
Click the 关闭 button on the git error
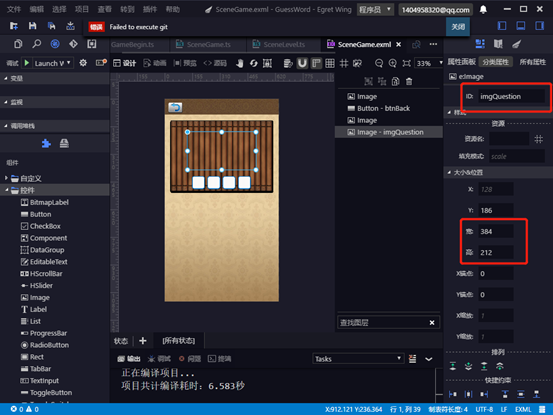coord(458,27)
